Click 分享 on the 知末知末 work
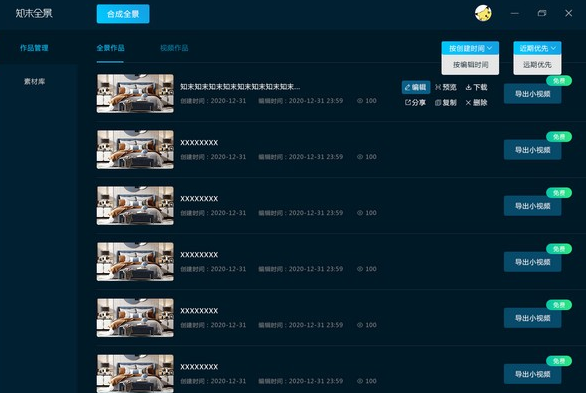Image resolution: width=586 pixels, height=393 pixels. (x=415, y=103)
